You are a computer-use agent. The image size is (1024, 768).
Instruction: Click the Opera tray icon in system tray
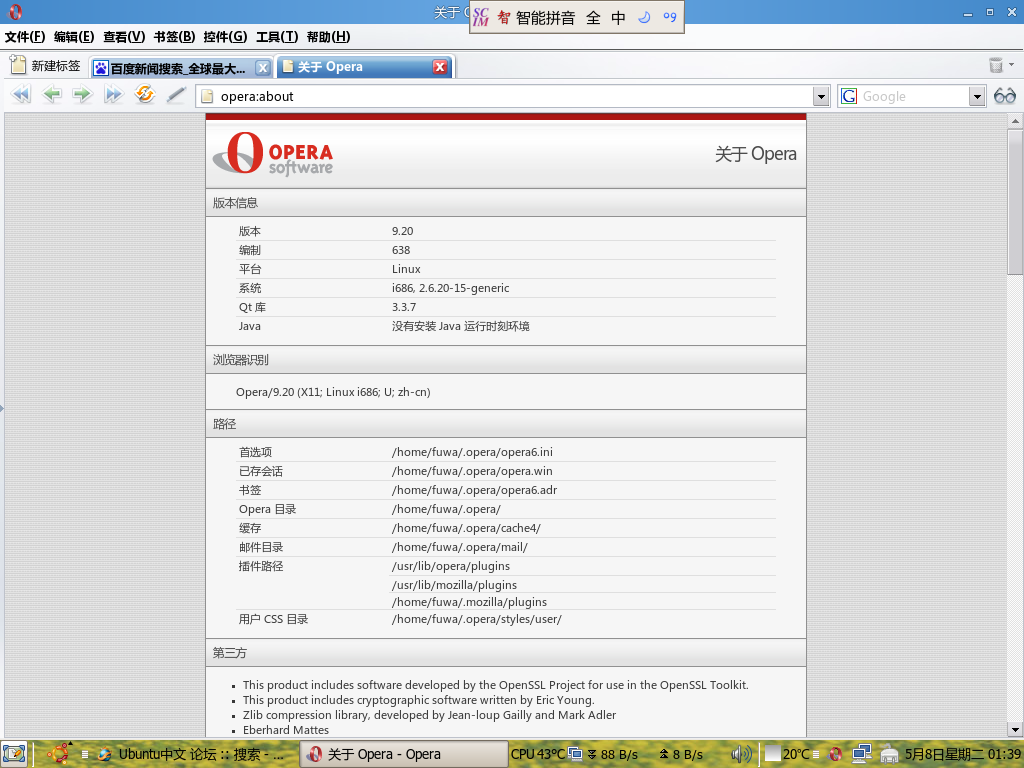[x=835, y=754]
